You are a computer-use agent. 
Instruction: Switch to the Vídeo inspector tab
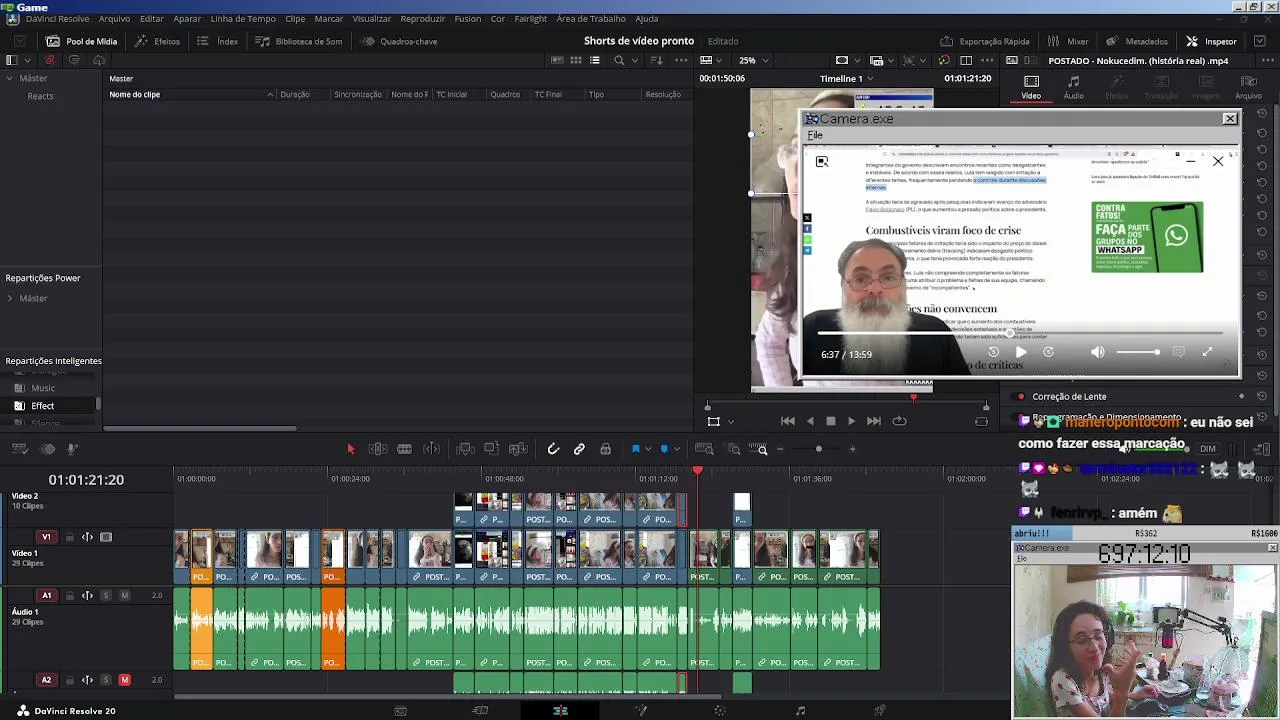(1031, 87)
